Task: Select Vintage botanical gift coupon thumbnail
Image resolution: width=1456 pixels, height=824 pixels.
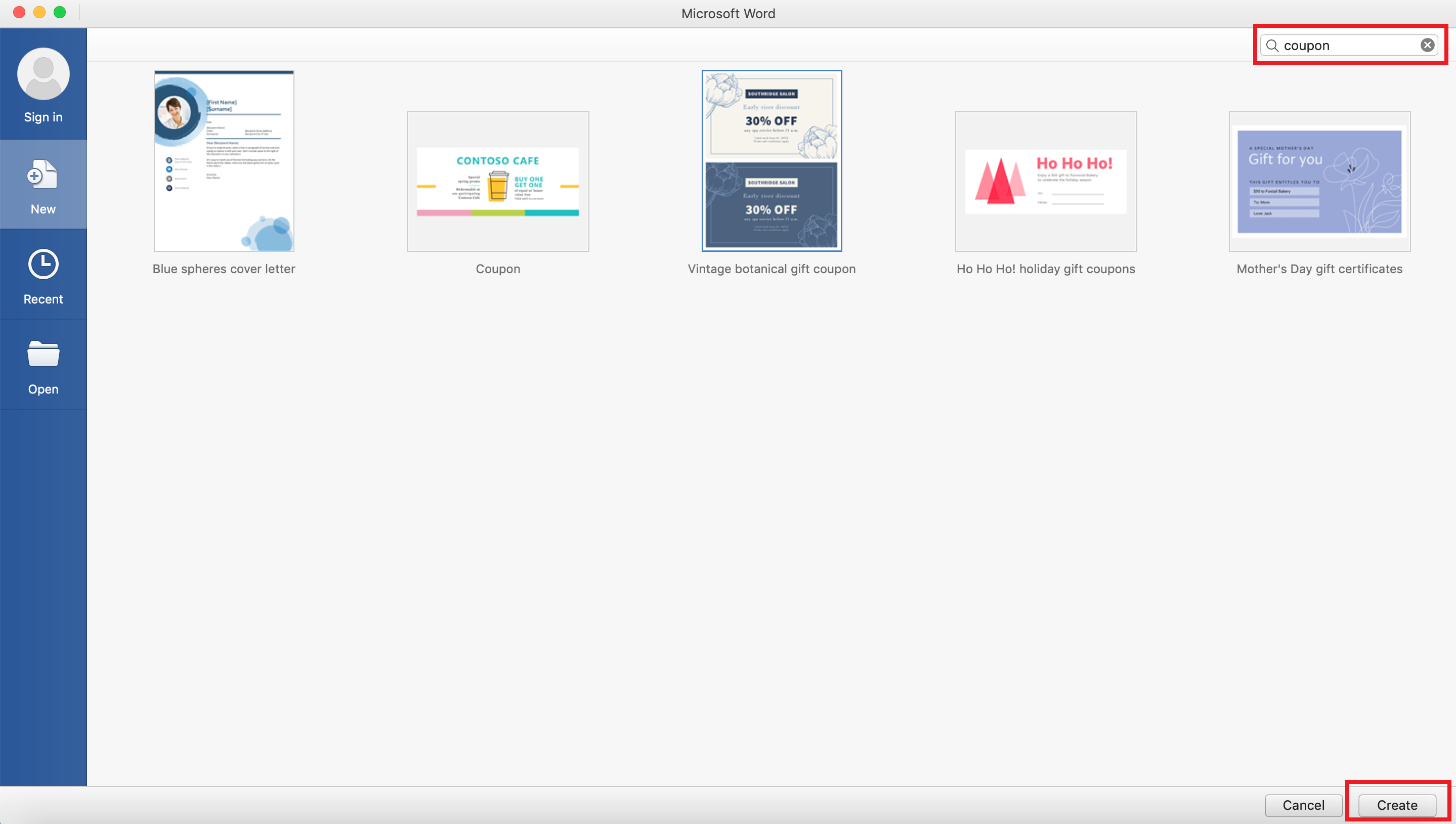Action: (x=772, y=161)
